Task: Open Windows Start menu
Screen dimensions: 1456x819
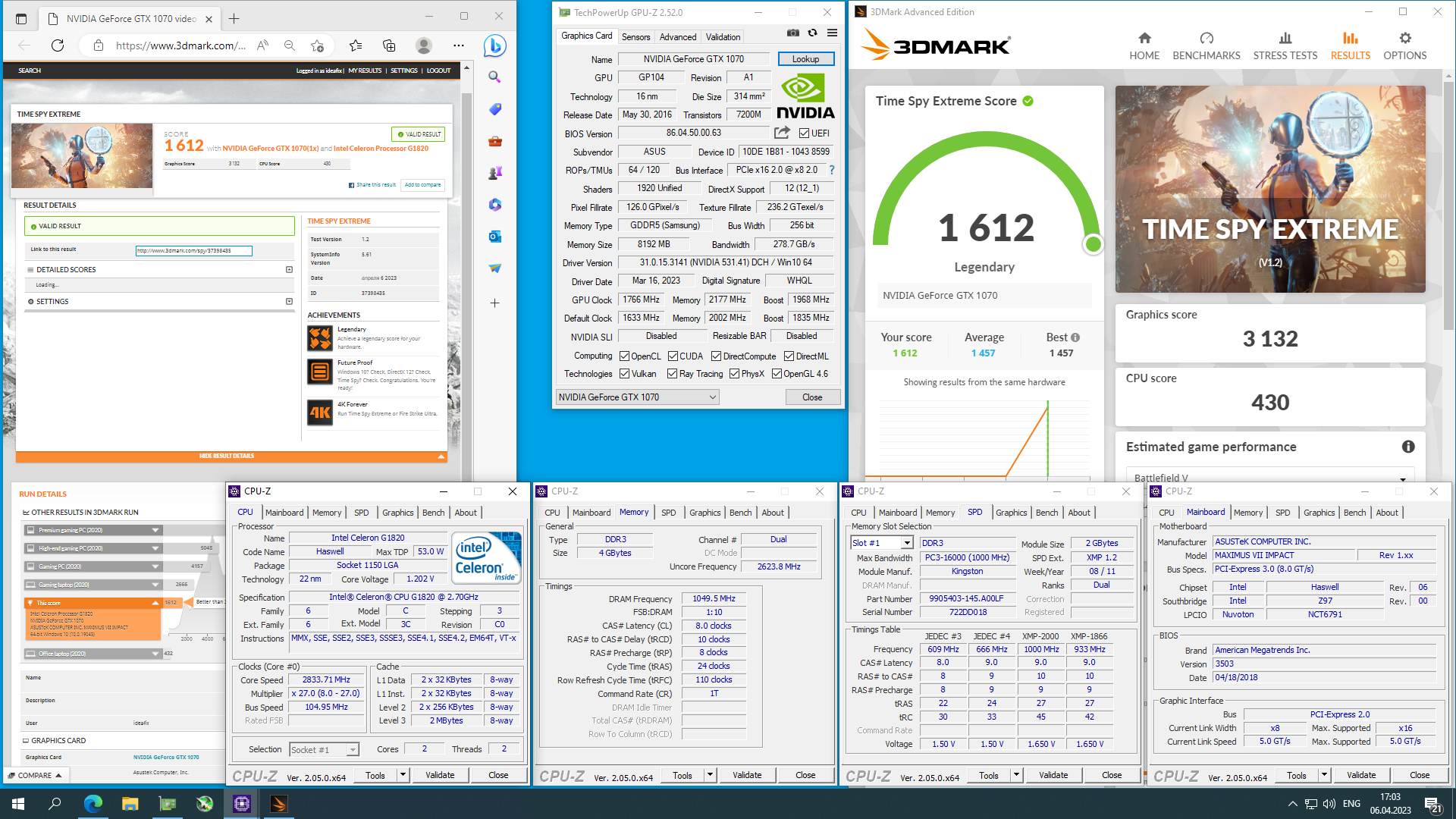Action: pos(18,804)
